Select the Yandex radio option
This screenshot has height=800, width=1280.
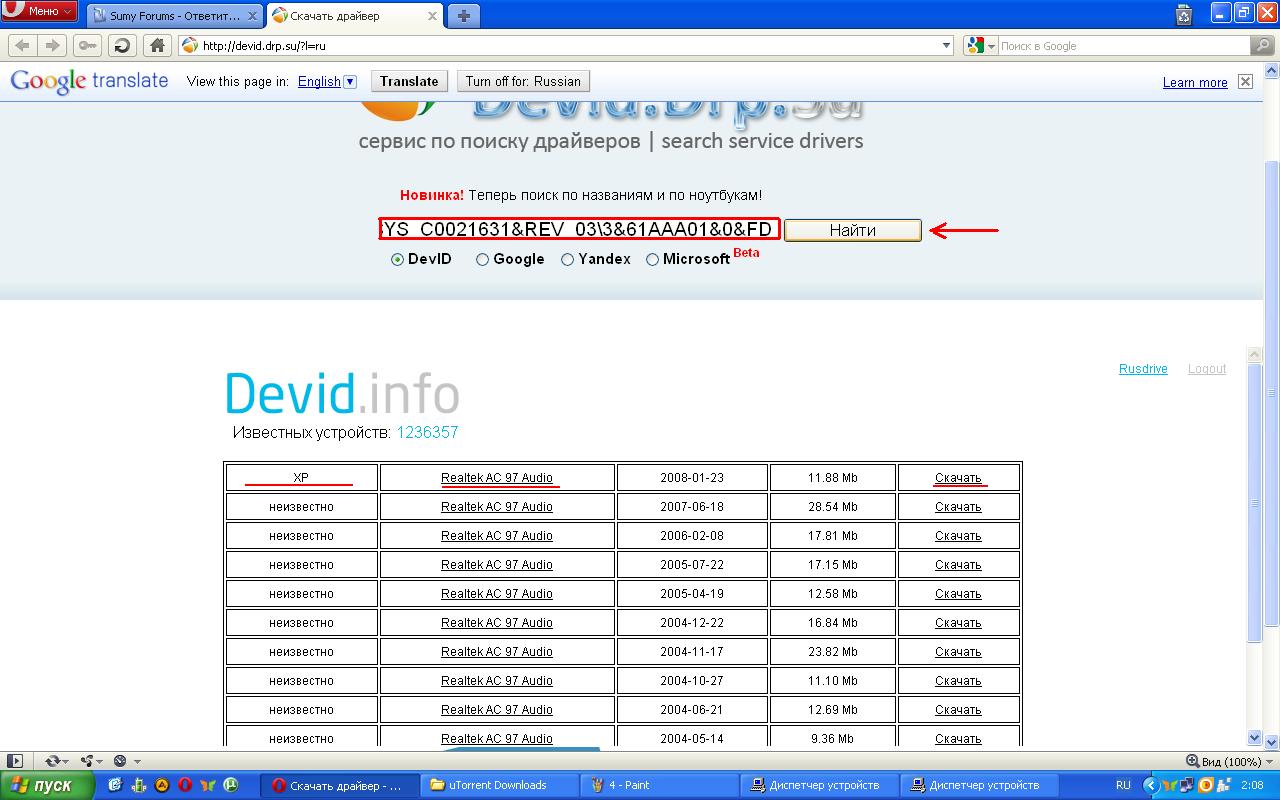pyautogui.click(x=568, y=259)
